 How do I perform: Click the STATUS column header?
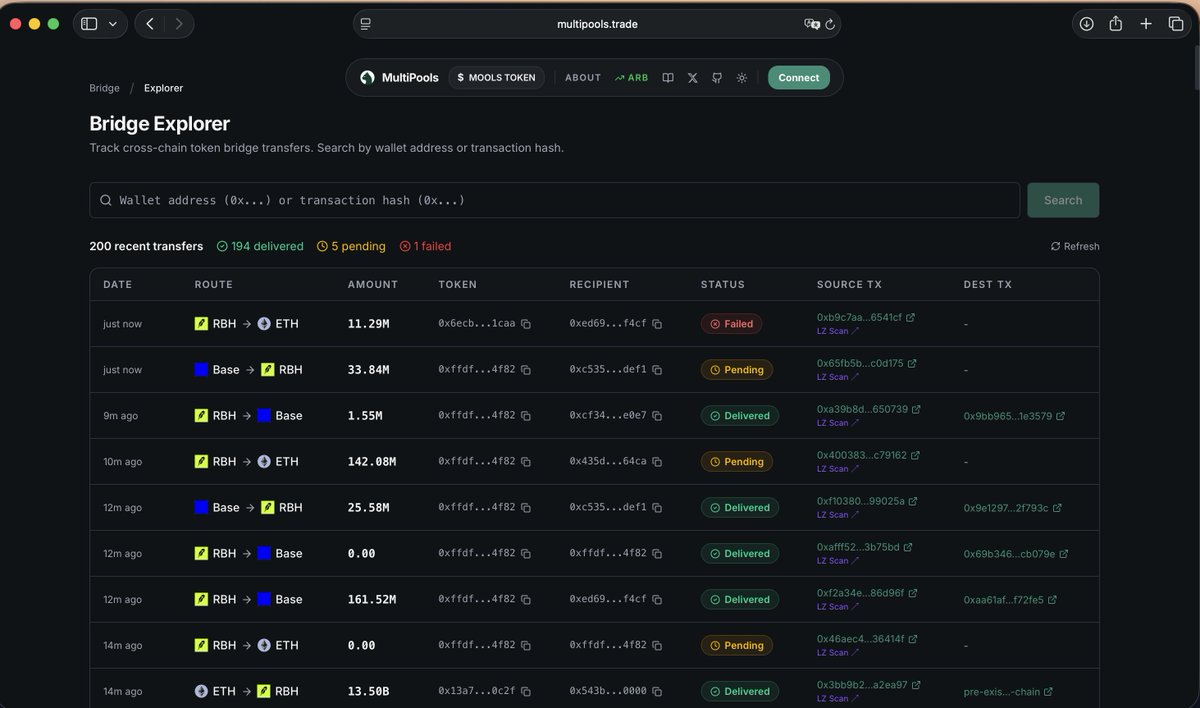pos(723,285)
